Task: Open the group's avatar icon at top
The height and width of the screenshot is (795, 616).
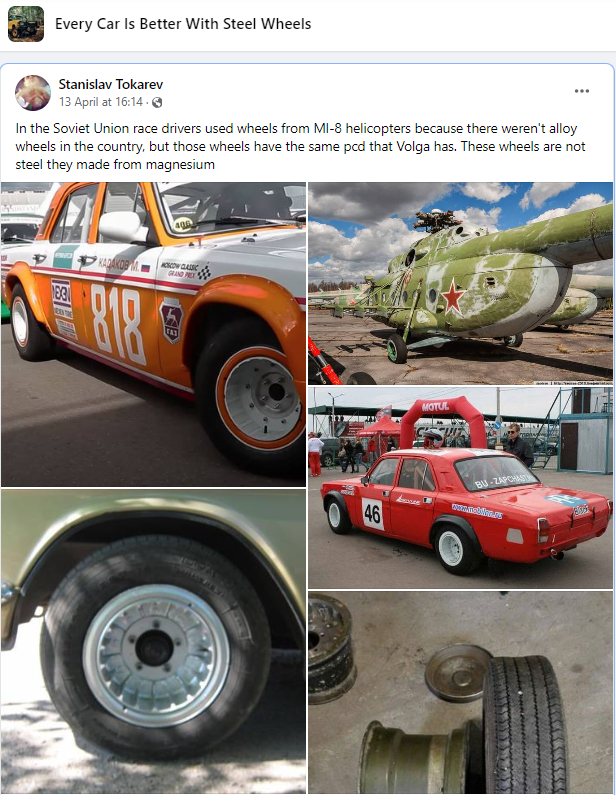Action: [26, 24]
